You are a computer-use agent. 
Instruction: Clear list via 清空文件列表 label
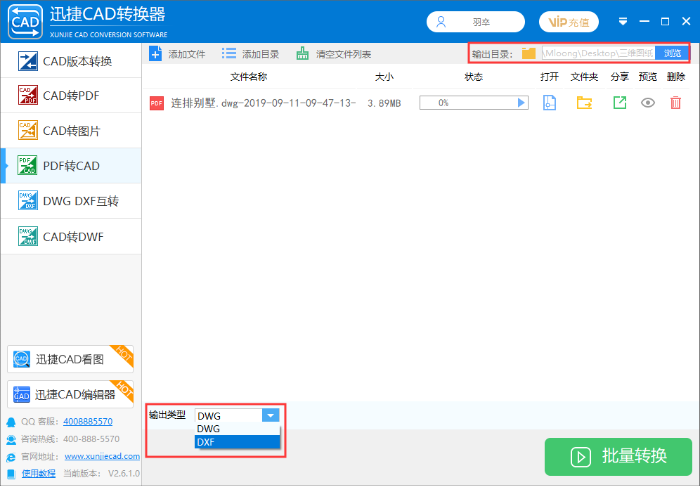tap(343, 54)
